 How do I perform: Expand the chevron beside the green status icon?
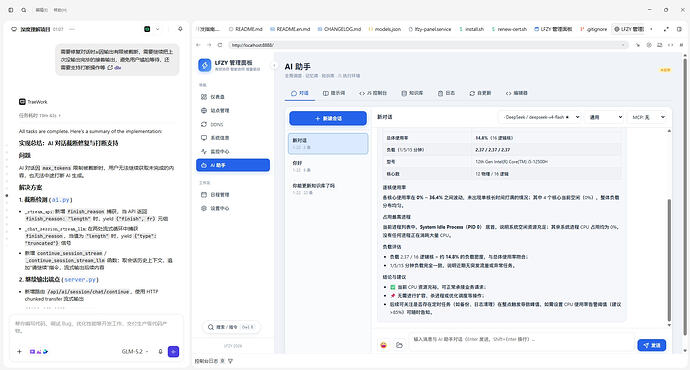pos(158,29)
